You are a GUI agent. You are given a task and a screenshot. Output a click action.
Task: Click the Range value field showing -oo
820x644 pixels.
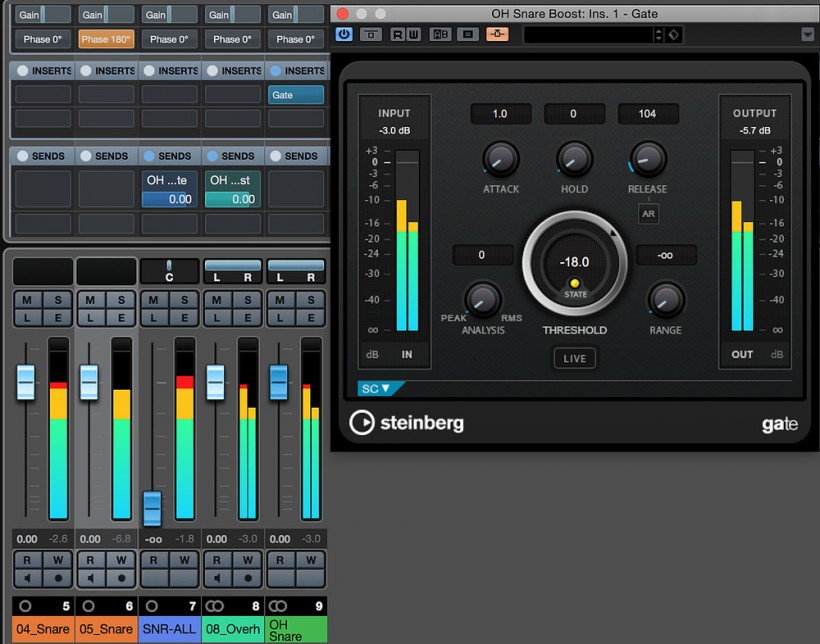[x=666, y=255]
